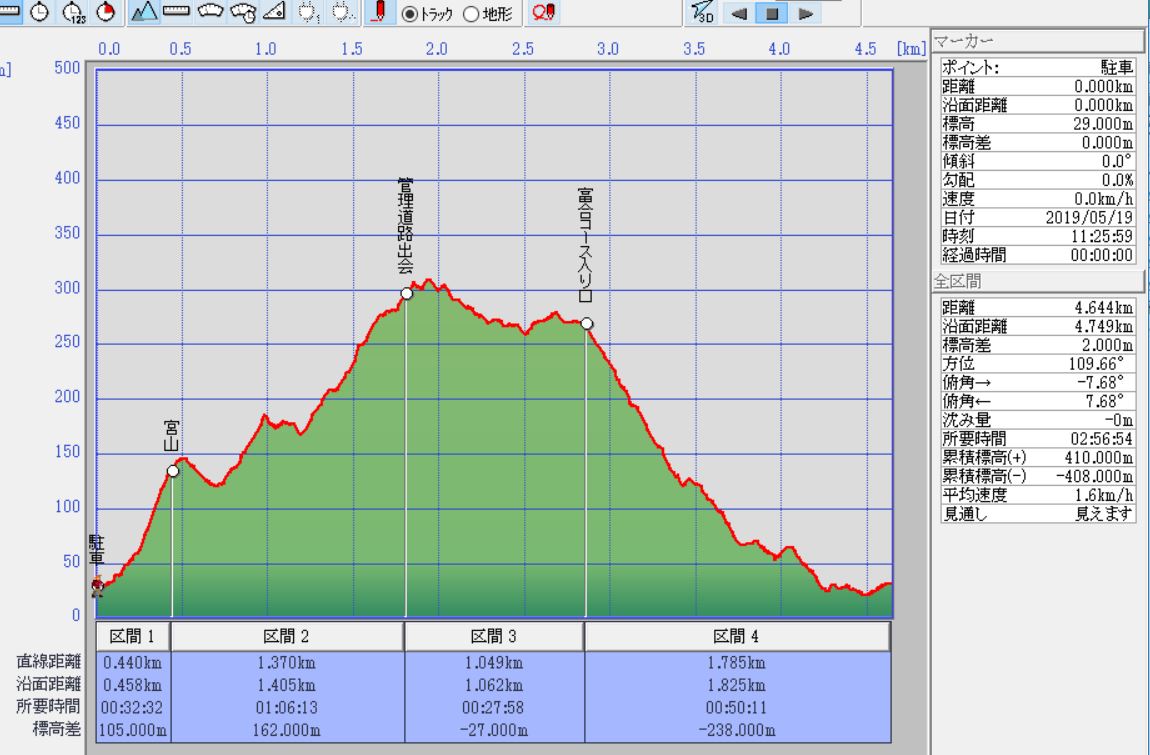Click the 410.000m cumulative ascent value

pyautogui.click(x=1099, y=458)
